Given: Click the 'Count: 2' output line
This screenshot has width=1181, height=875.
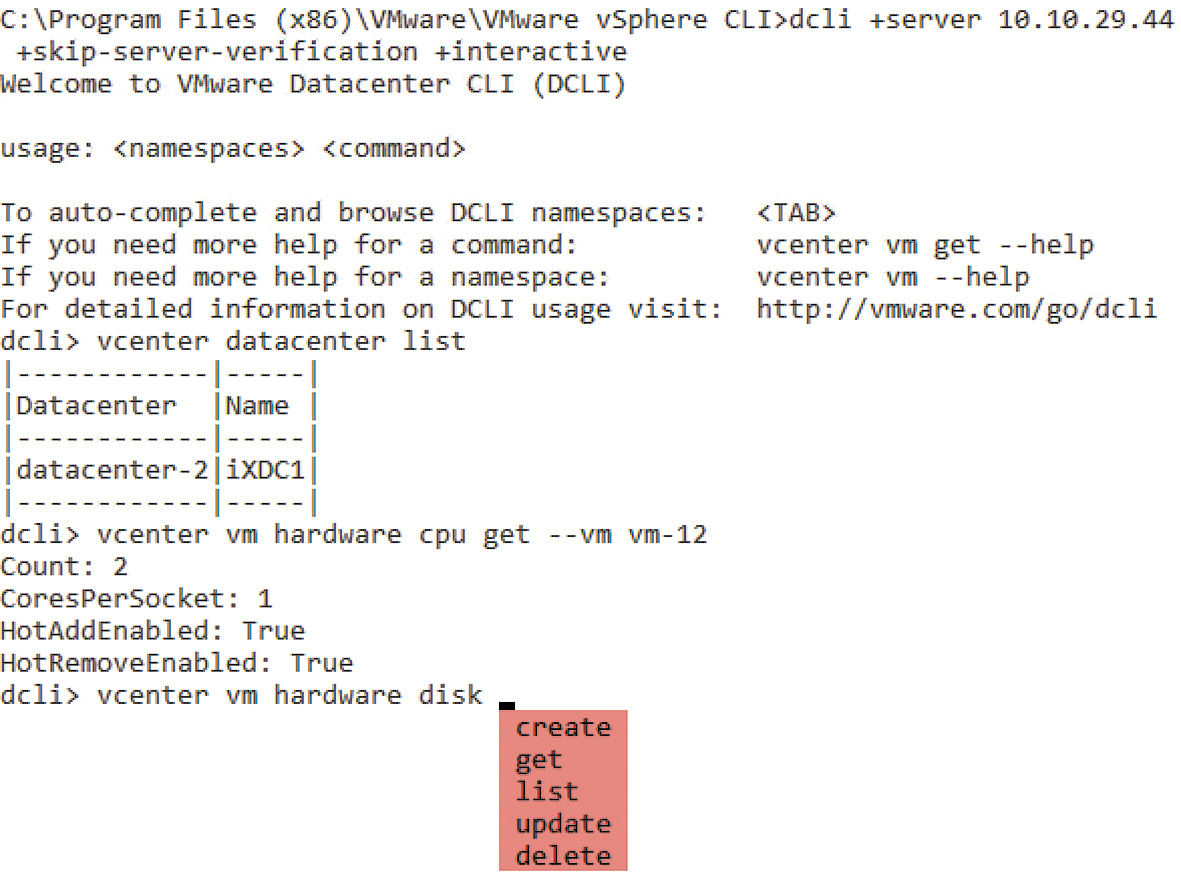Looking at the screenshot, I should [64, 567].
